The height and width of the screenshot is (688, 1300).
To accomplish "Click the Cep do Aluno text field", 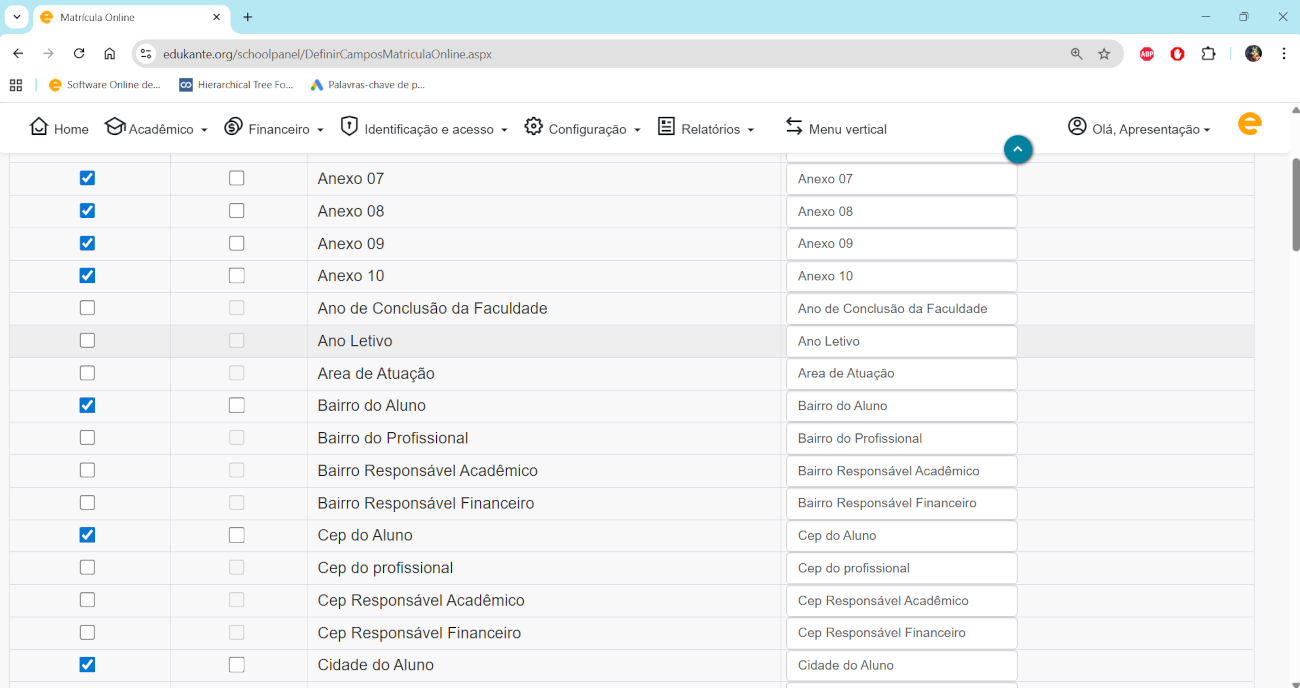I will pos(901,536).
